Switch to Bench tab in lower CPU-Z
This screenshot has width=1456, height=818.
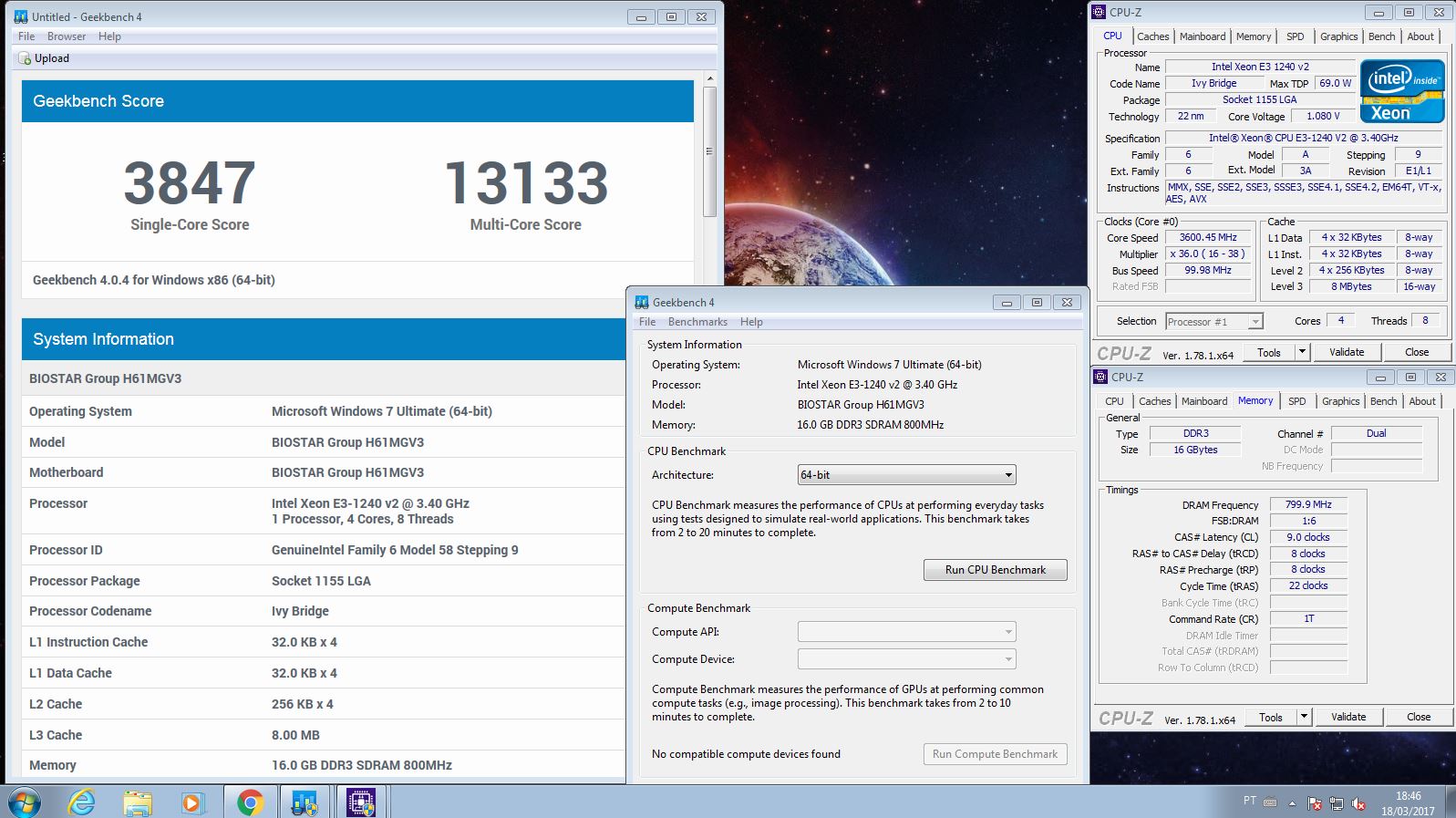pos(1383,401)
